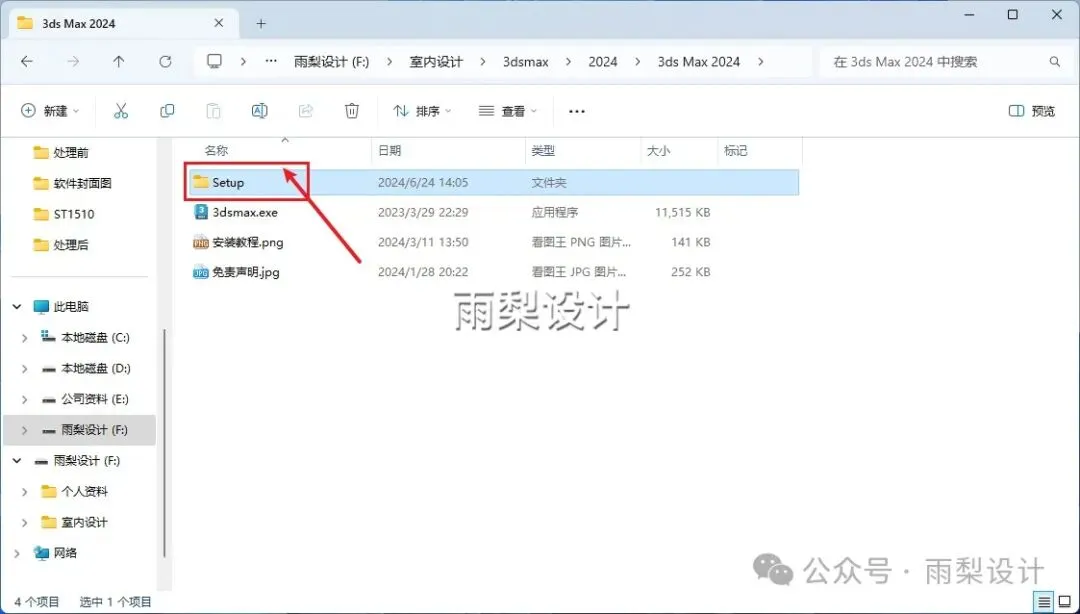Select 处理后 folder in sidebar
The image size is (1080, 614).
(71, 245)
